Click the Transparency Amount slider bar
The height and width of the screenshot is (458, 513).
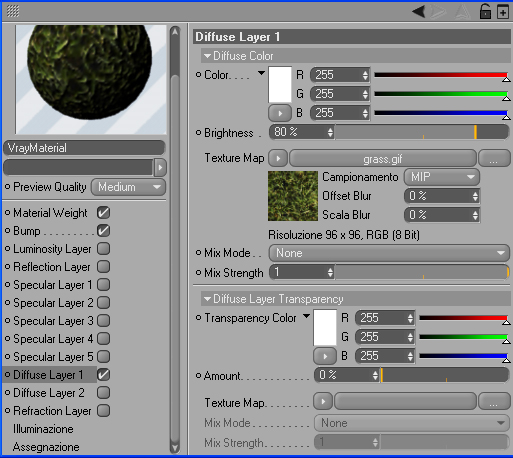click(x=445, y=376)
